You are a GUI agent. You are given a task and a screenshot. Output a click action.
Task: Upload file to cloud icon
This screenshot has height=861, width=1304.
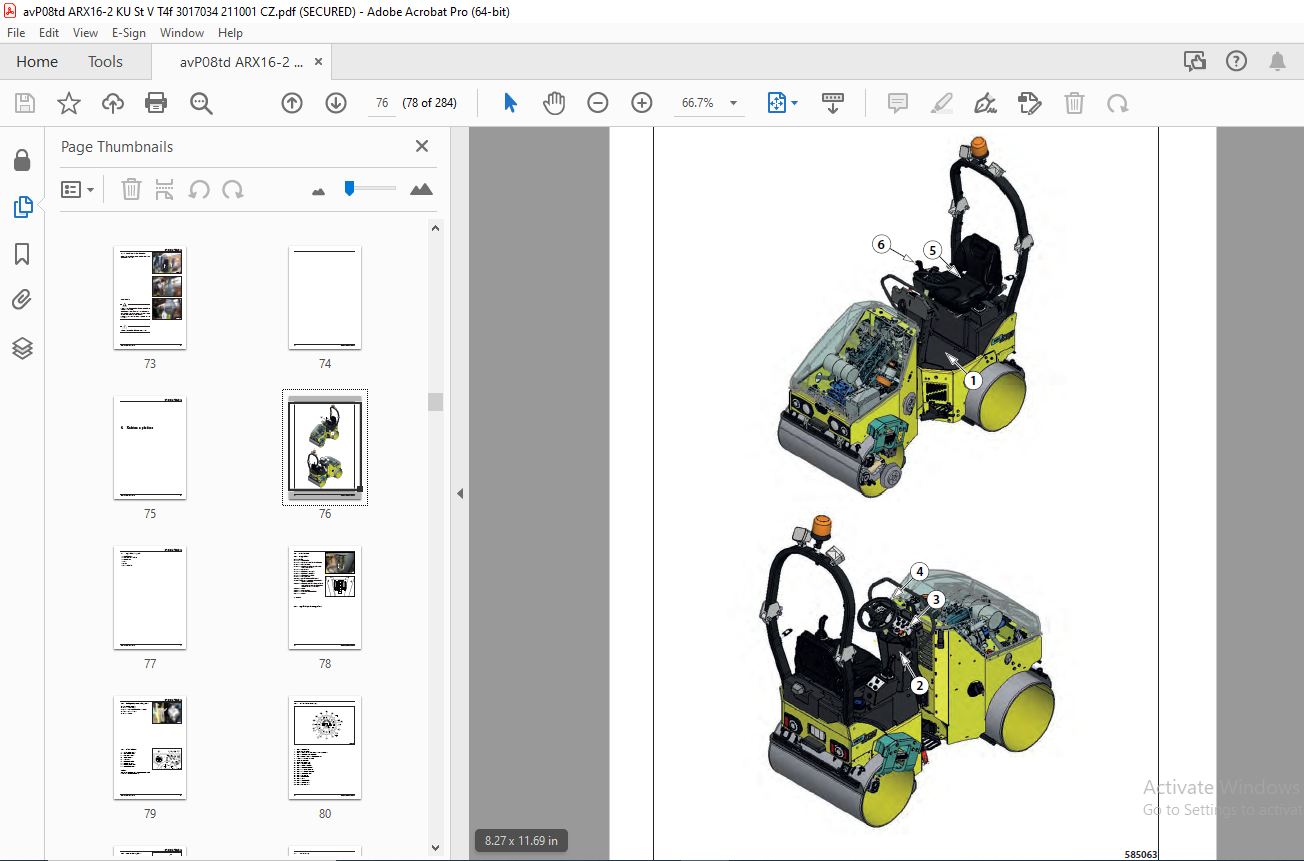[x=113, y=103]
